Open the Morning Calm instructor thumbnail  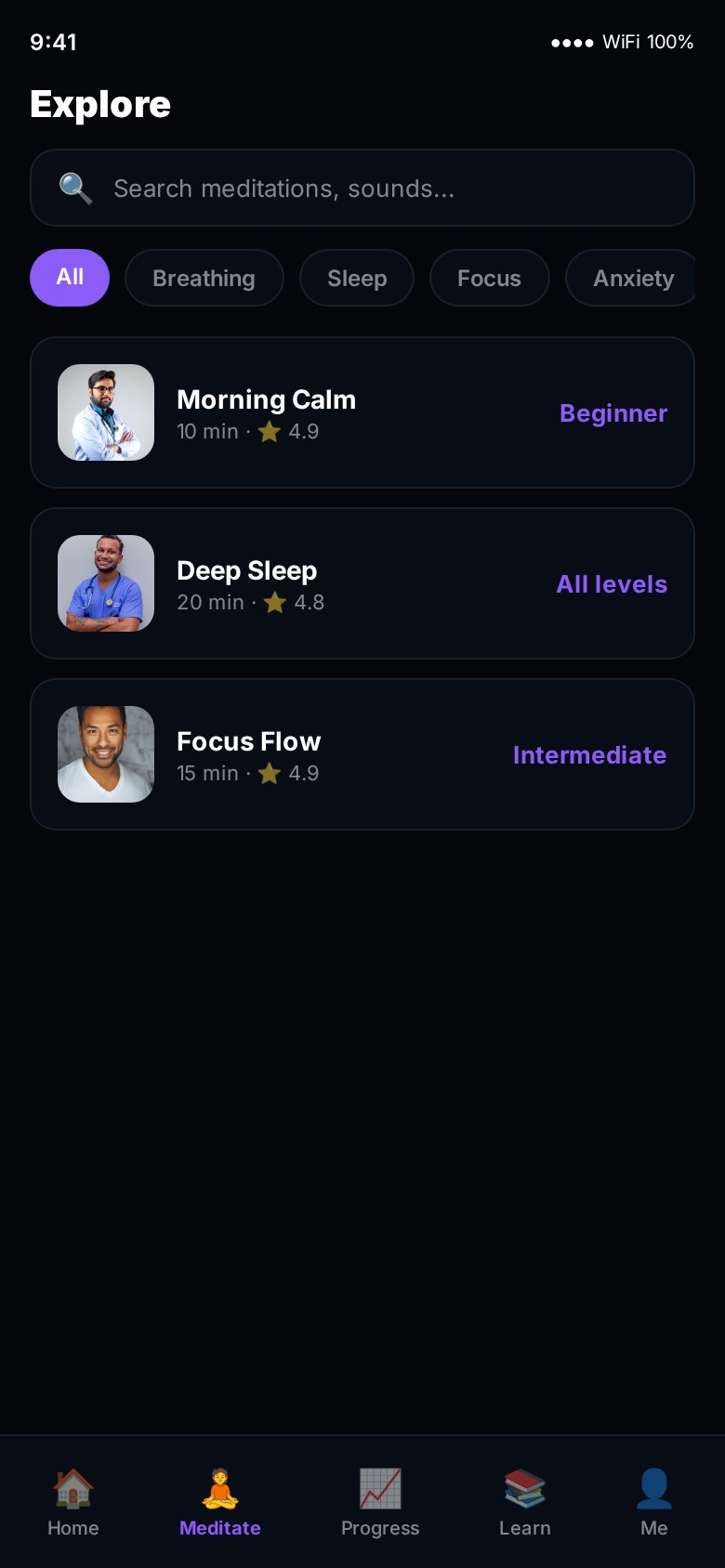click(x=106, y=412)
